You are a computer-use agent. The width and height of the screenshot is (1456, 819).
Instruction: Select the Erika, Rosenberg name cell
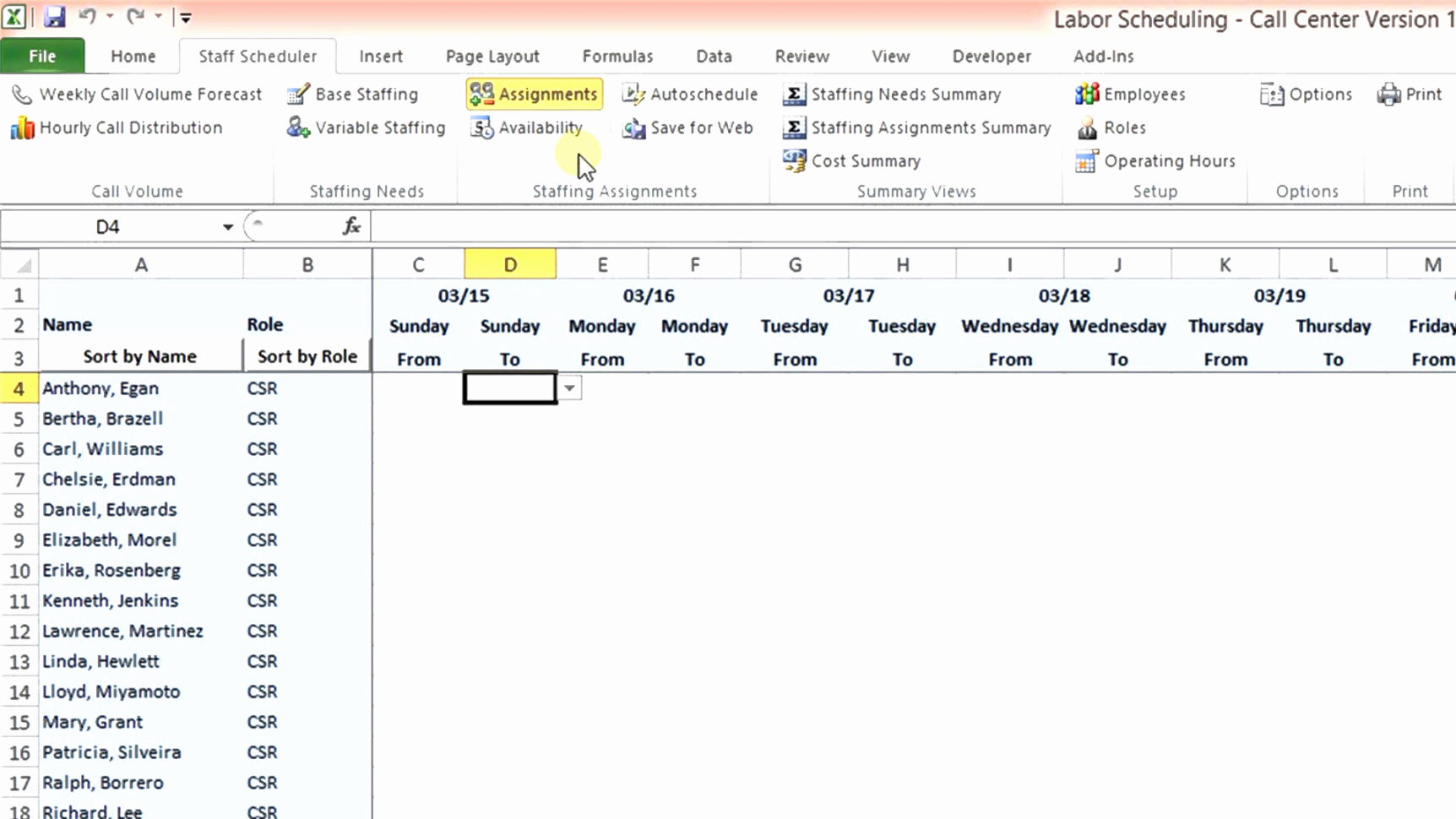pos(140,571)
